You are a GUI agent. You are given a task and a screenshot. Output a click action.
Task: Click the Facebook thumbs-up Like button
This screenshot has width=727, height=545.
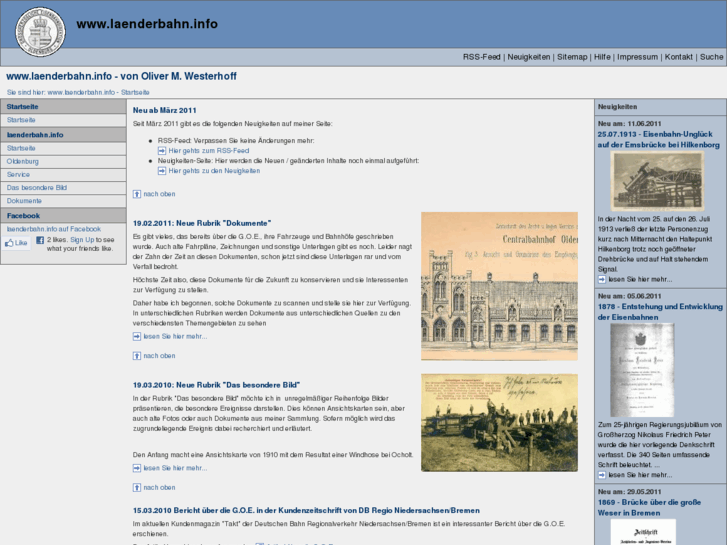(x=16, y=243)
